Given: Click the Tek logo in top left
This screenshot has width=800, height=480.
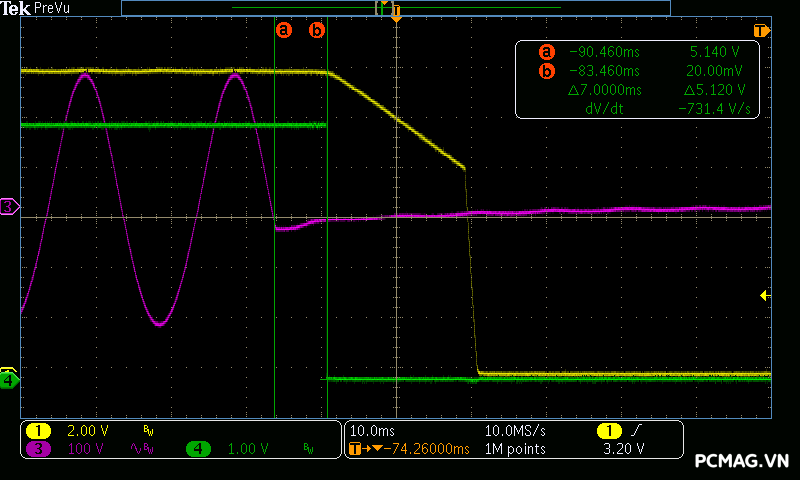Looking at the screenshot, I should tap(15, 8).
